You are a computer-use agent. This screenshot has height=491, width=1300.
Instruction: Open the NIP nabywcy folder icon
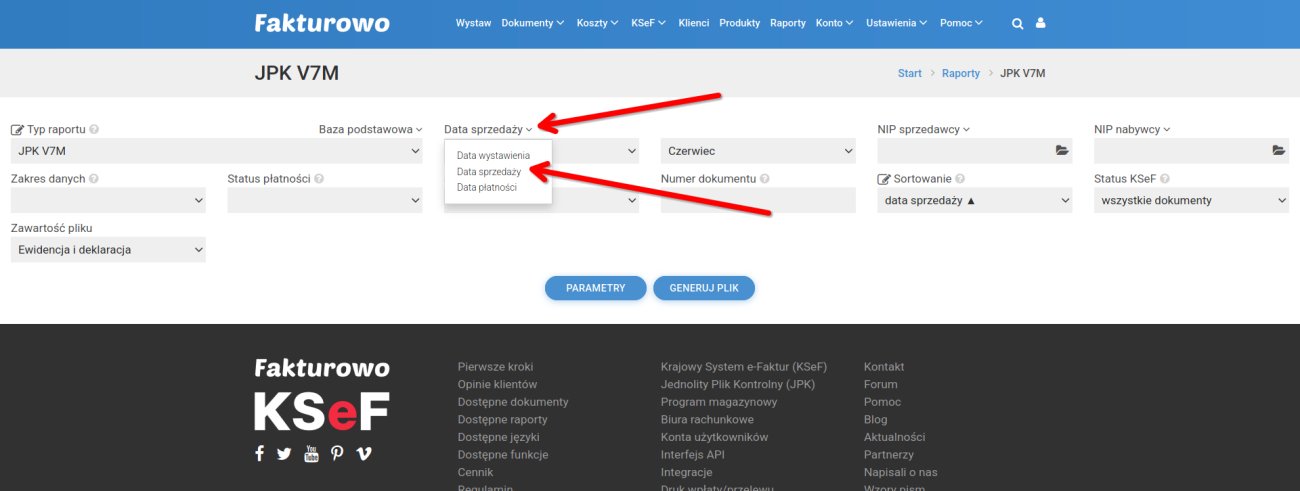[1278, 151]
